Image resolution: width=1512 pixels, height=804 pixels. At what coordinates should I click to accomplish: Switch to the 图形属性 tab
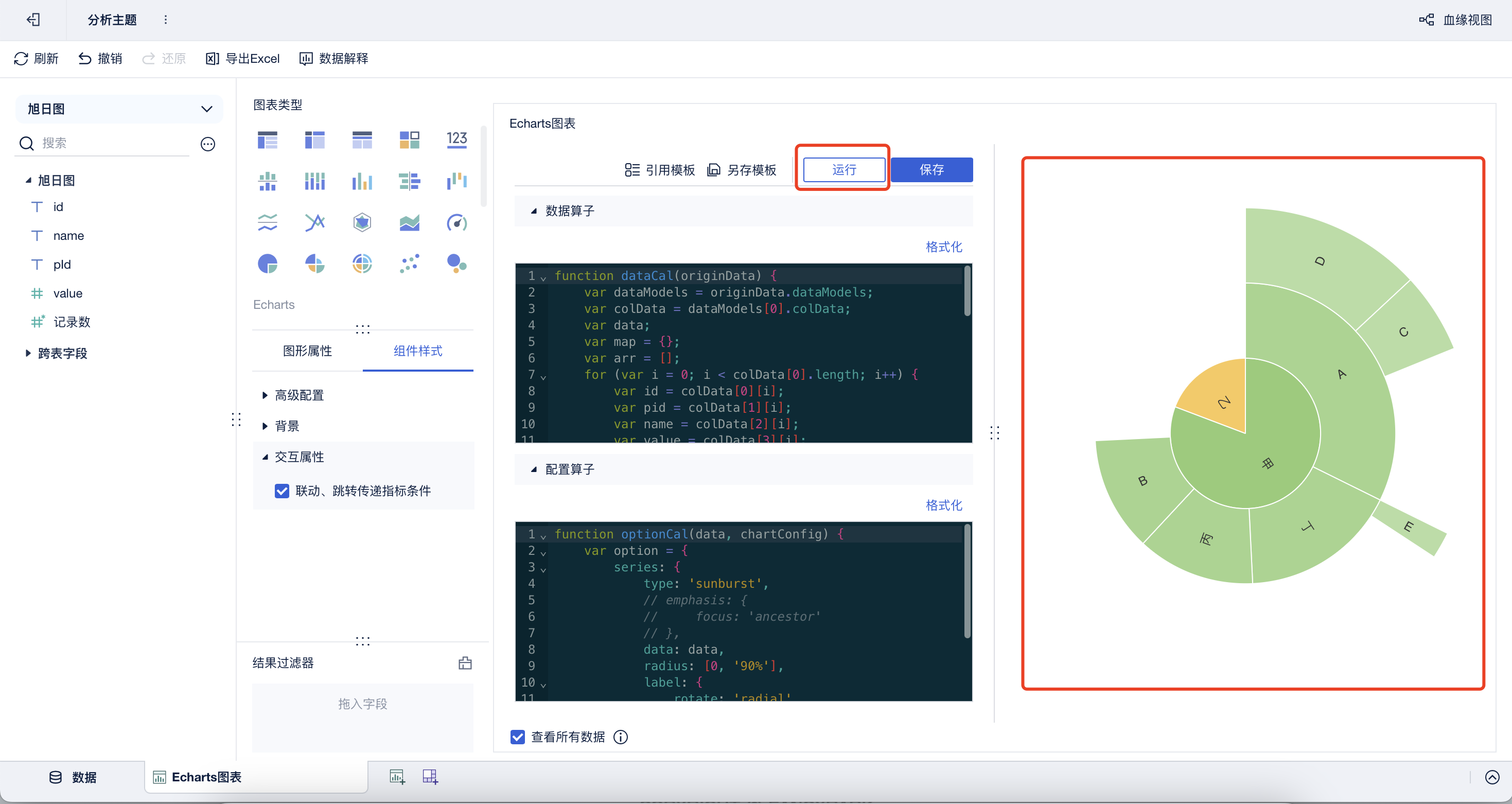pos(307,351)
